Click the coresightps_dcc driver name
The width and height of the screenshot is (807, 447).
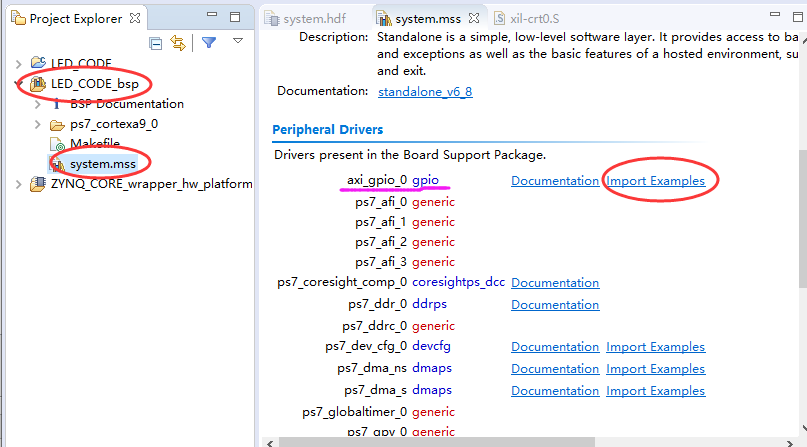(458, 282)
